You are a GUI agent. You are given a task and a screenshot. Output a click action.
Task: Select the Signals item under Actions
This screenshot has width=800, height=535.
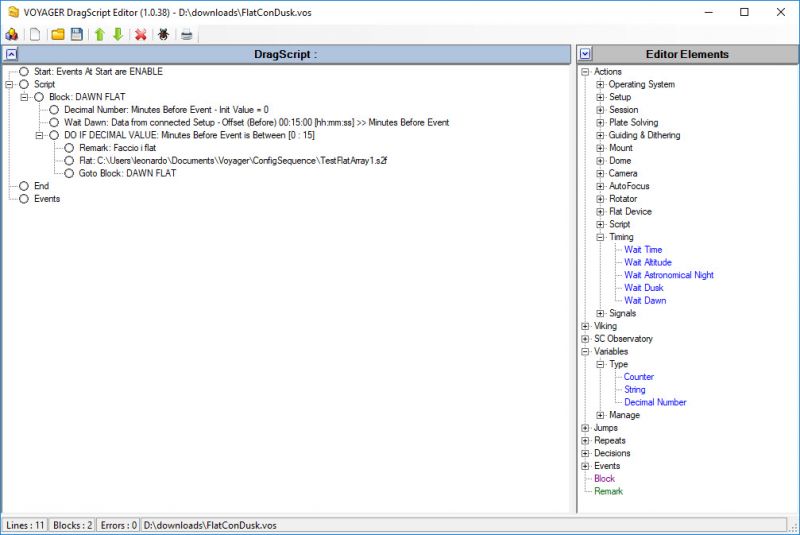(622, 313)
